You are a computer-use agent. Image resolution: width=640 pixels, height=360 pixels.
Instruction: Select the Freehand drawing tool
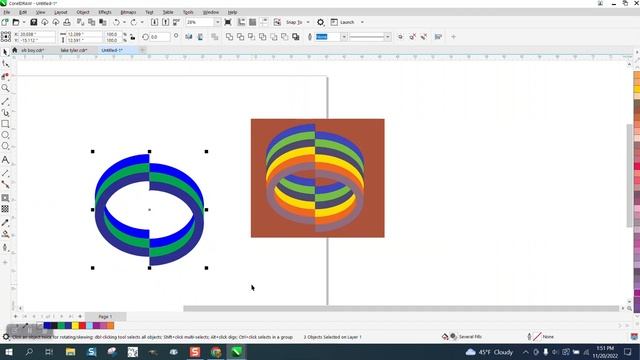tap(5, 101)
